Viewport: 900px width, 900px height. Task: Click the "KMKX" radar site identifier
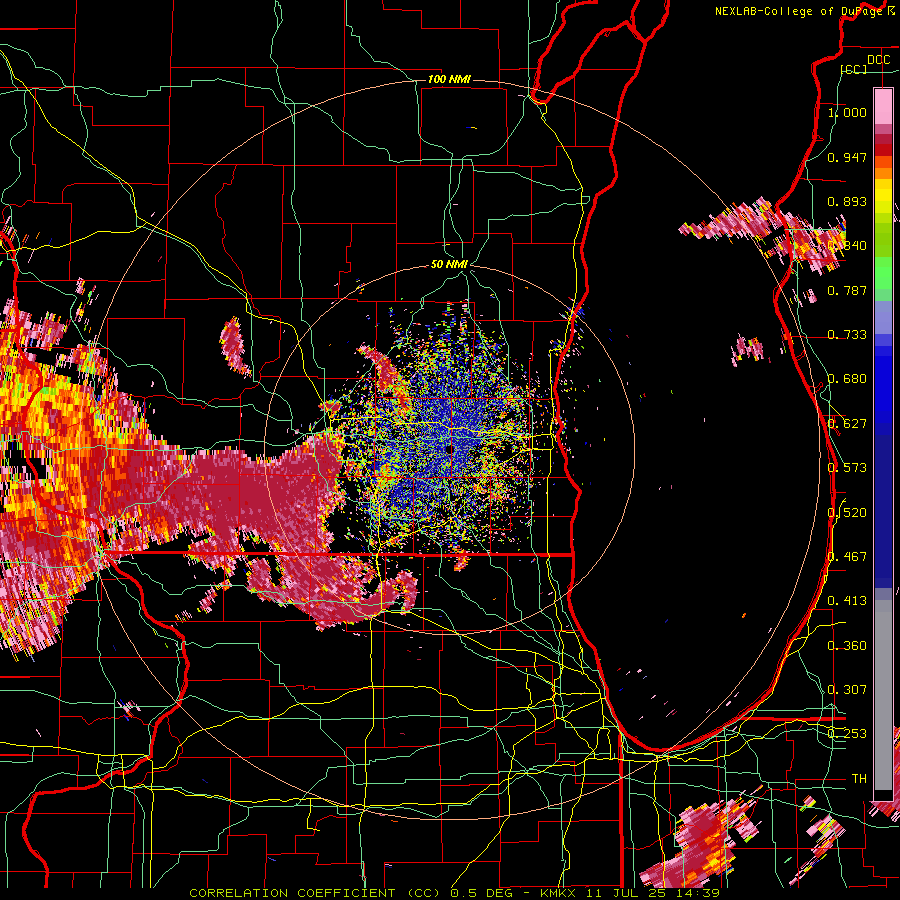[x=558, y=893]
